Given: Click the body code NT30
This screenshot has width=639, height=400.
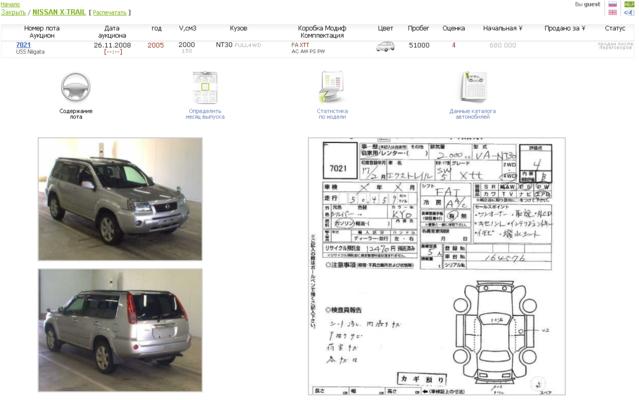Looking at the screenshot, I should 224,45.
